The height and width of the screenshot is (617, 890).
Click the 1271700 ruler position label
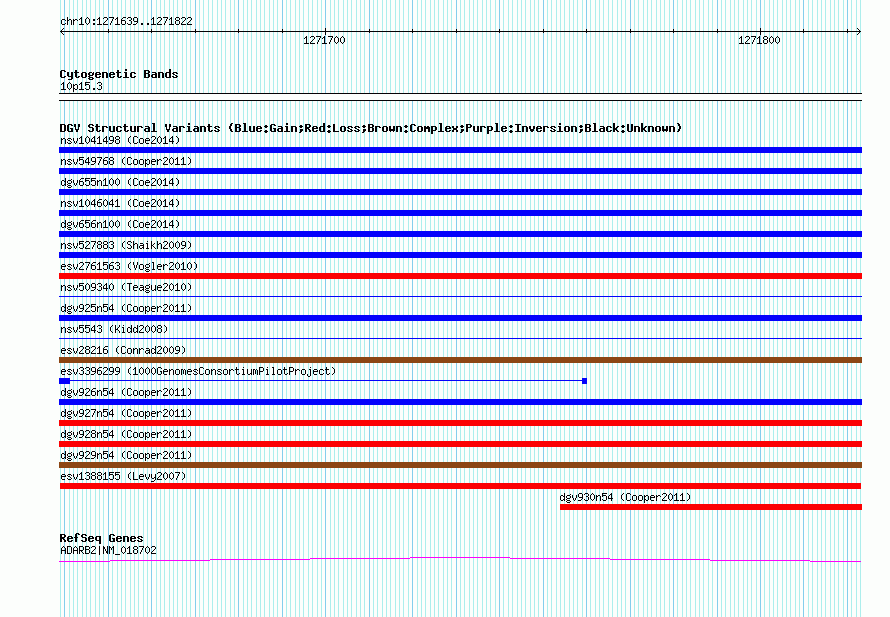tap(324, 40)
